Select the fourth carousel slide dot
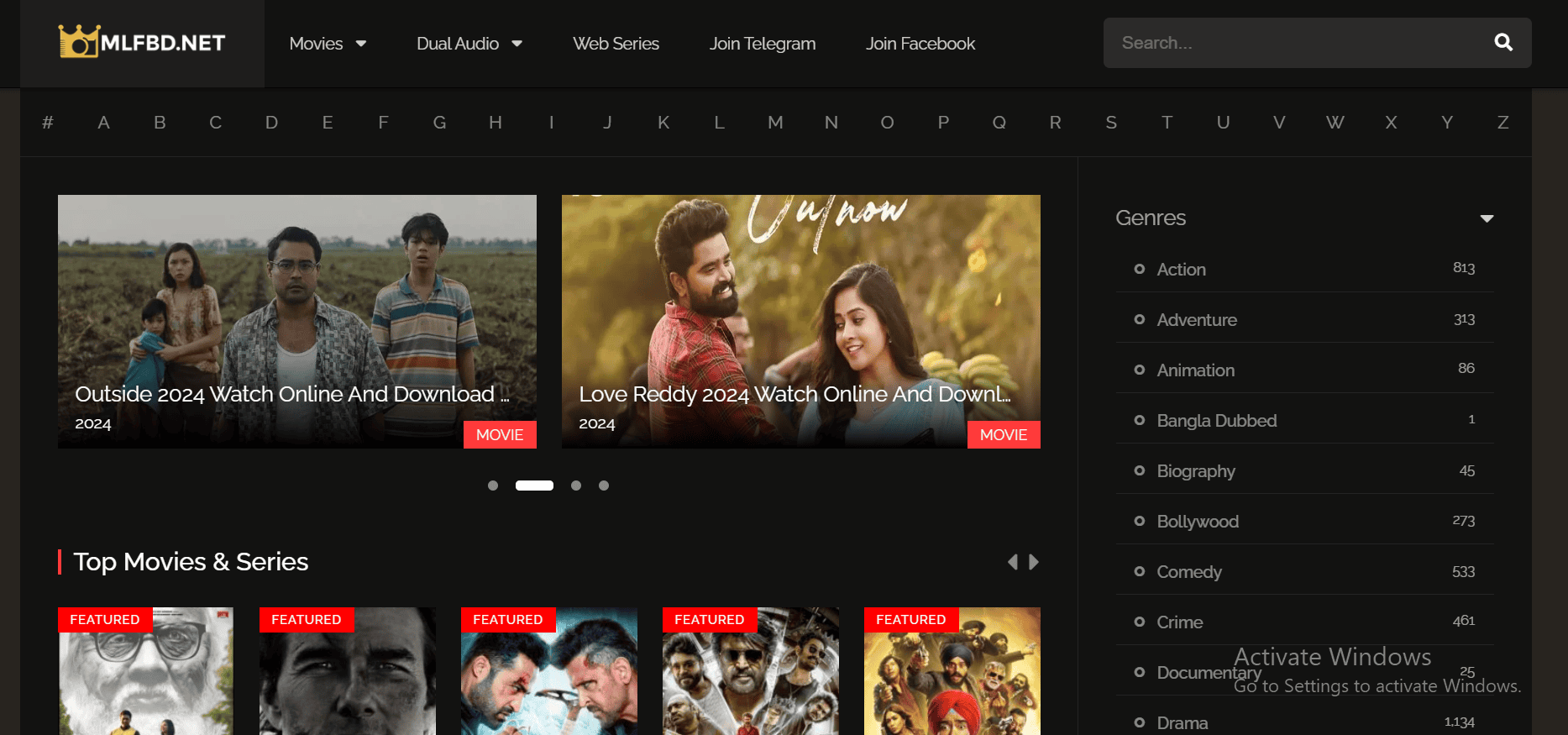Image resolution: width=1568 pixels, height=735 pixels. point(604,486)
